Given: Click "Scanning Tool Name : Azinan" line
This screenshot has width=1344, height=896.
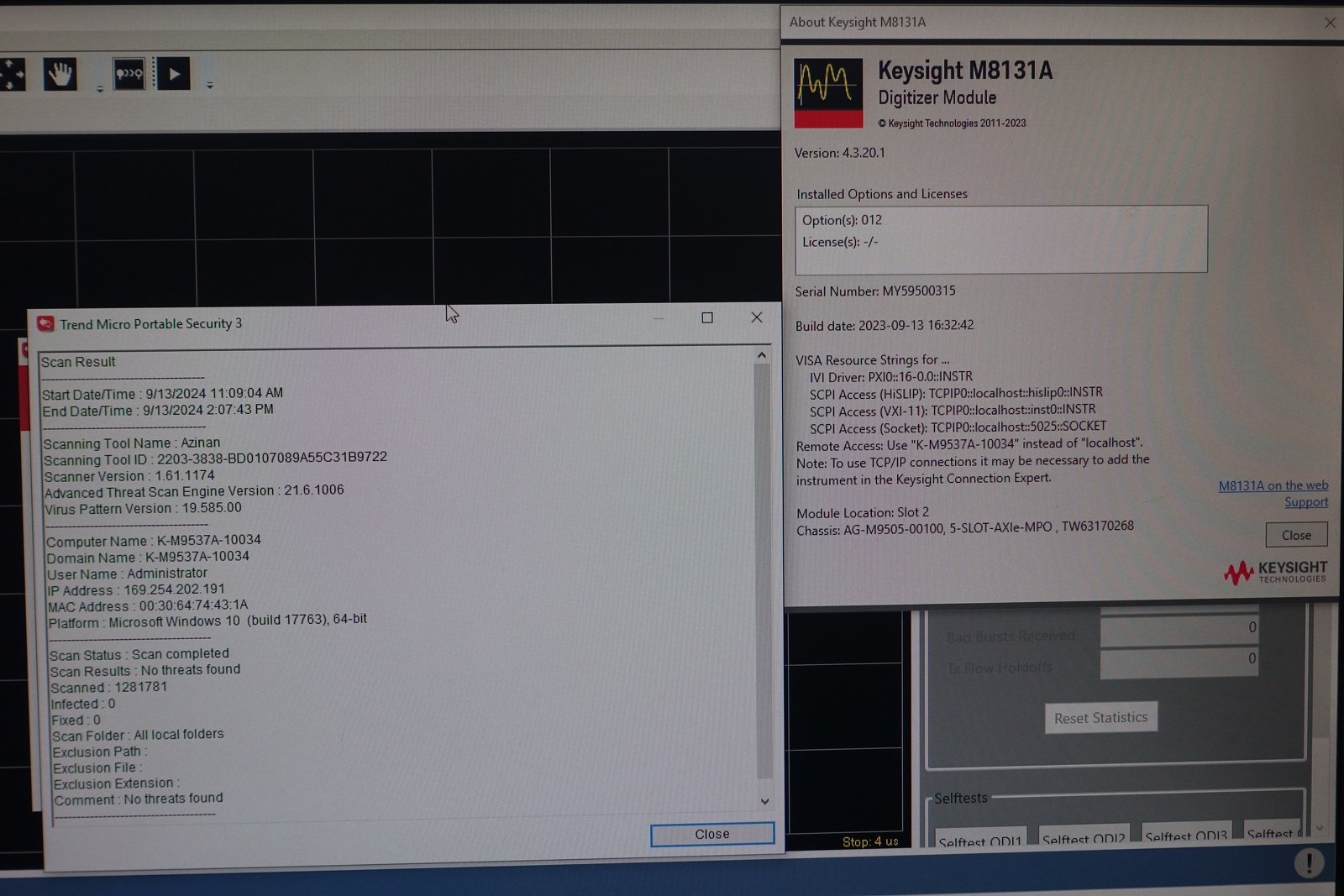Looking at the screenshot, I should [132, 443].
